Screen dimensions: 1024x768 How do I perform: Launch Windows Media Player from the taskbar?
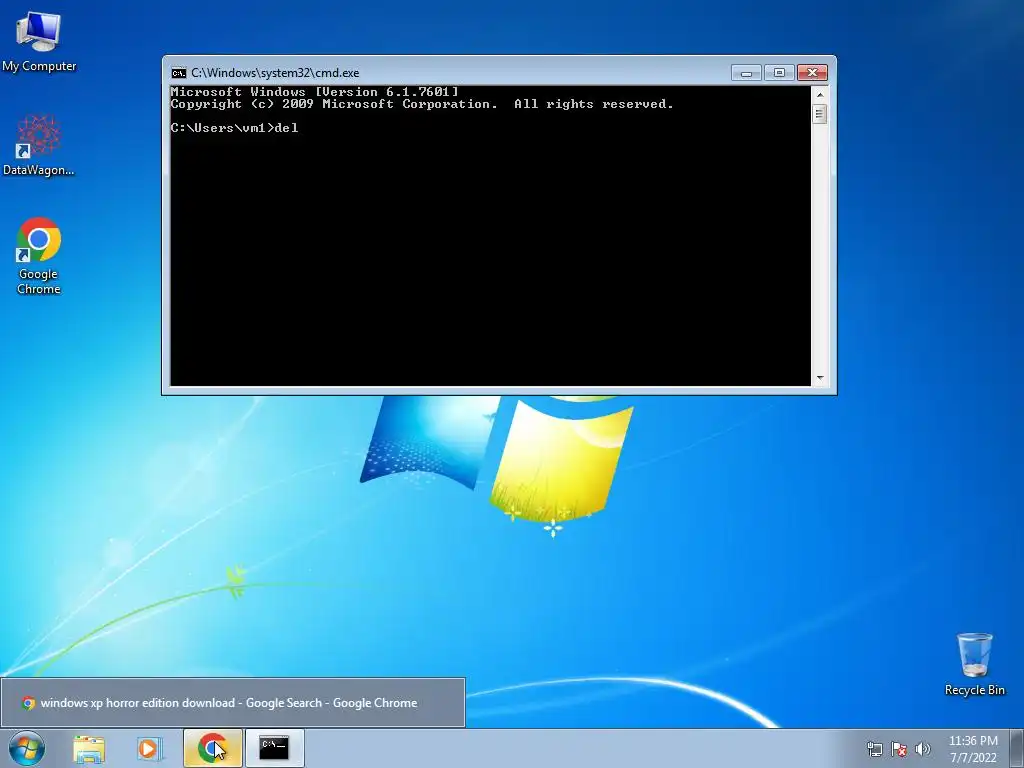click(149, 748)
